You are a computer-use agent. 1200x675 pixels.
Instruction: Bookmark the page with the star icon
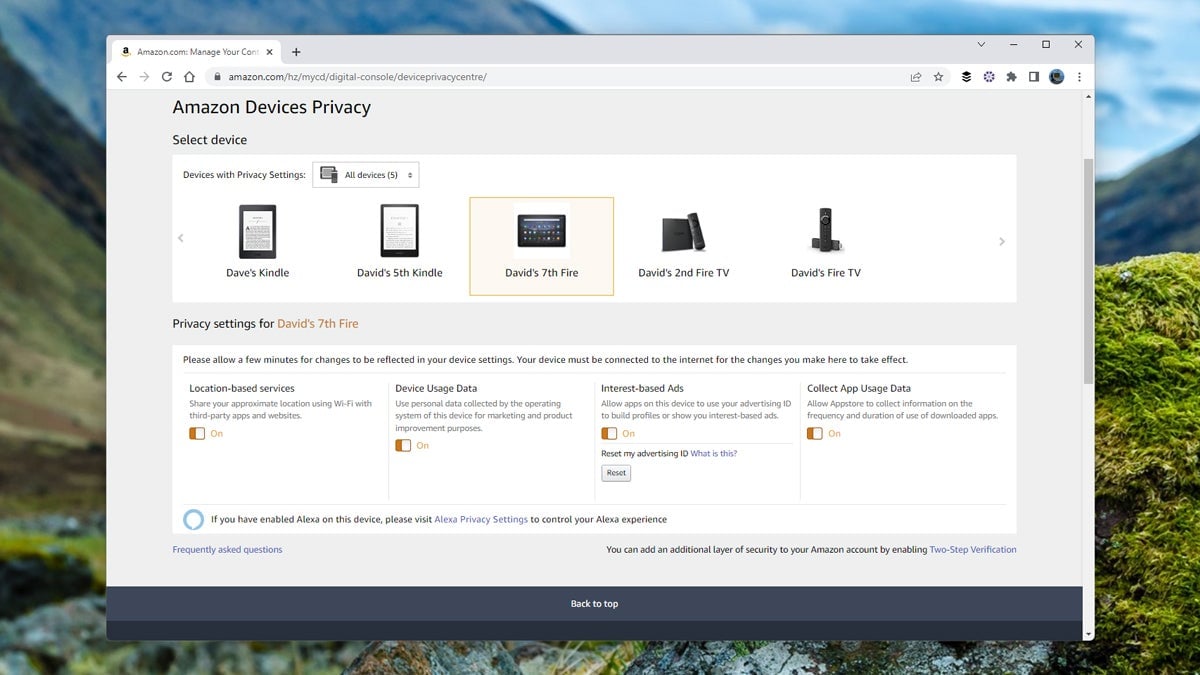coord(938,76)
